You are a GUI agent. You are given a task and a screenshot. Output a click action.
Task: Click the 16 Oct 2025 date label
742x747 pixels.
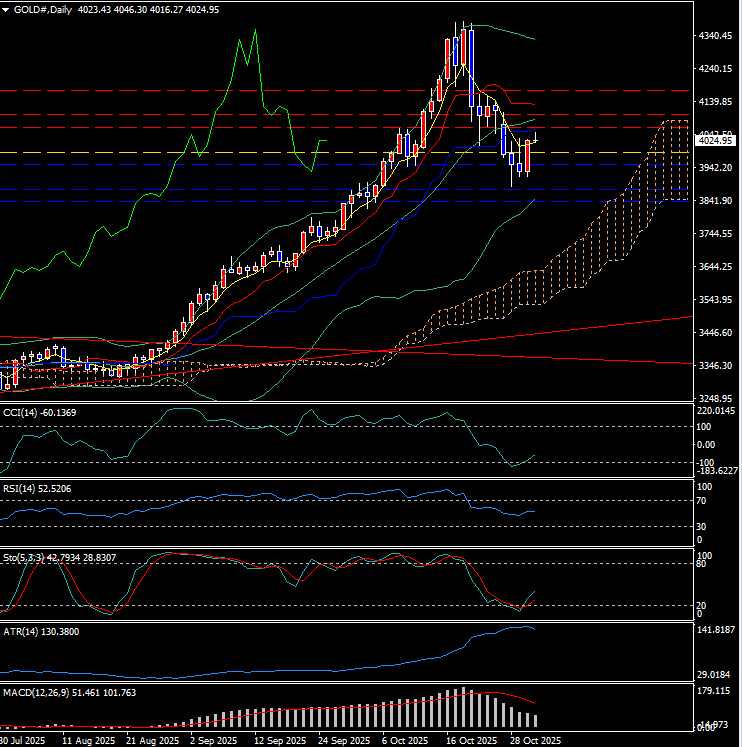pyautogui.click(x=472, y=740)
